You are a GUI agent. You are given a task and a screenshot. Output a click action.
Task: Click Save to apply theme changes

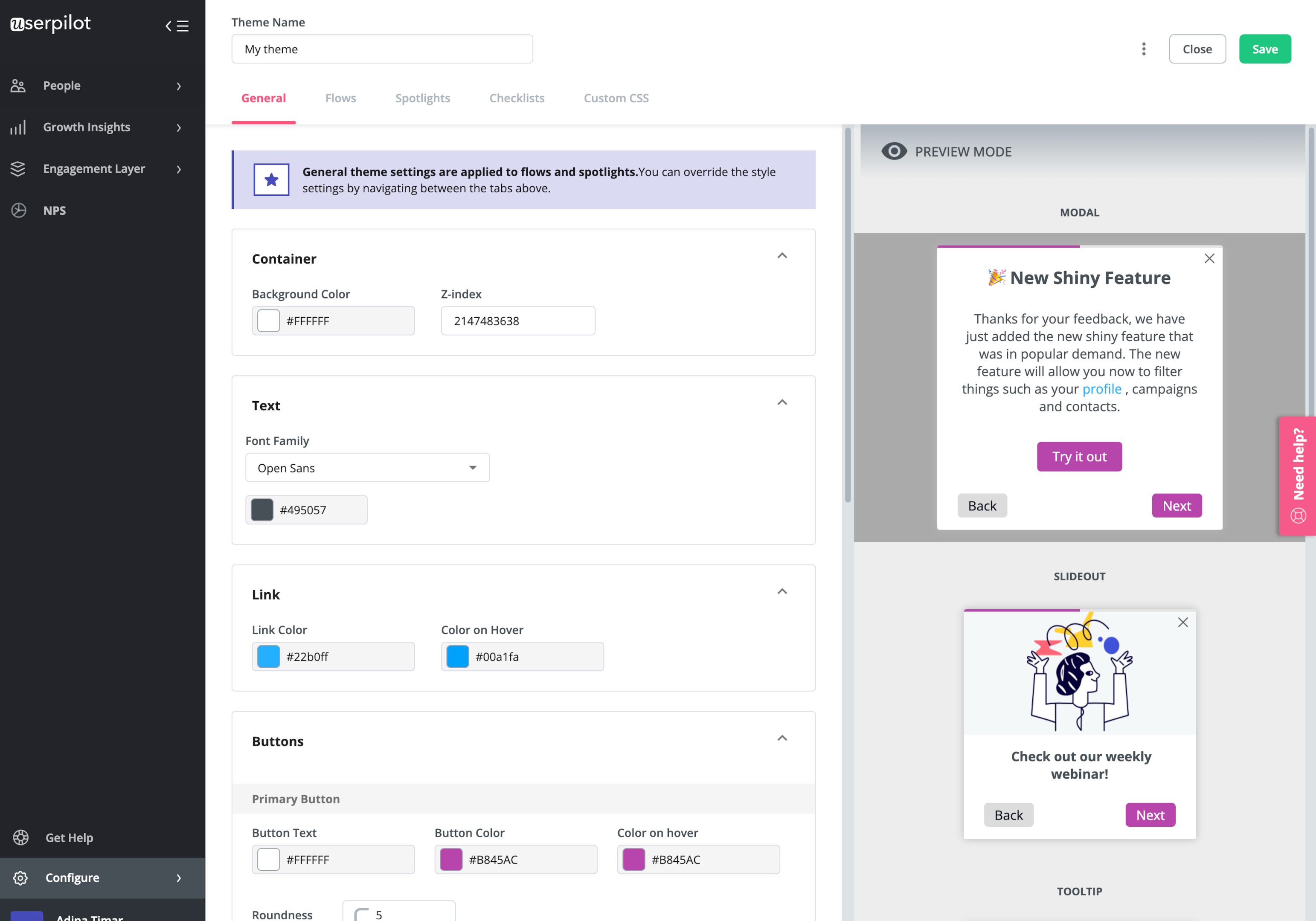click(1265, 48)
